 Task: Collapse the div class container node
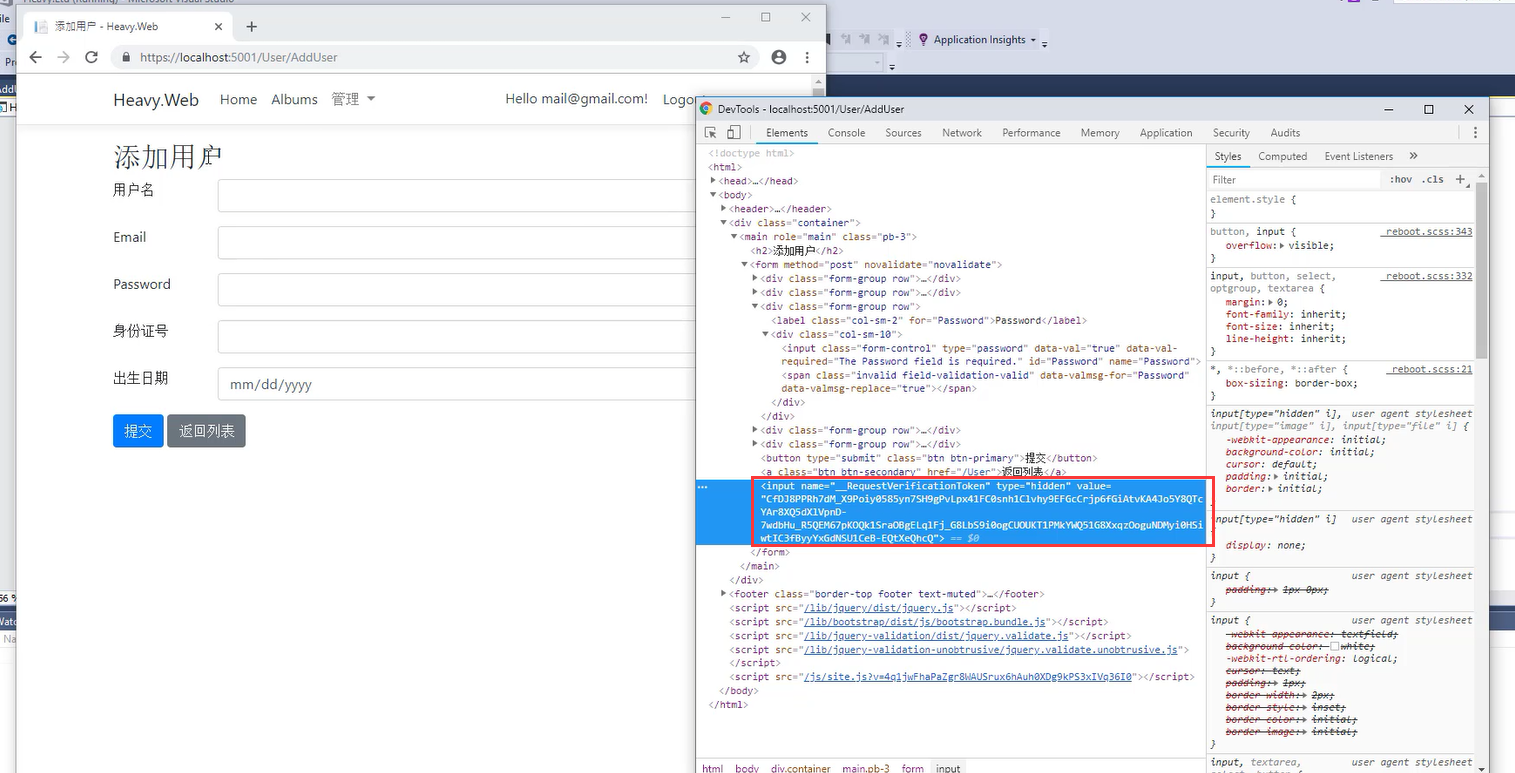click(x=723, y=223)
